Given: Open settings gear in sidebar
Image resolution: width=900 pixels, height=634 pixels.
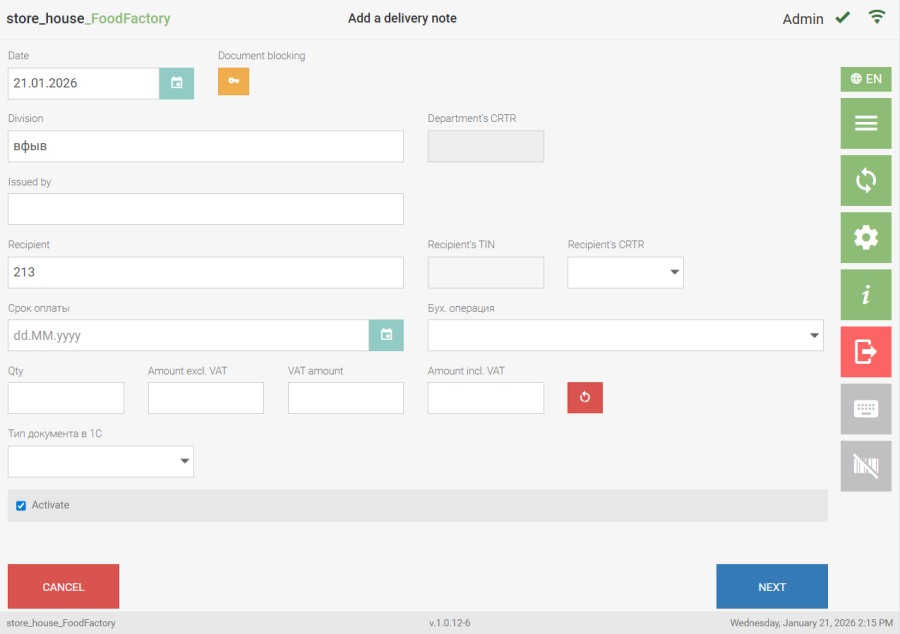Looking at the screenshot, I should [865, 237].
